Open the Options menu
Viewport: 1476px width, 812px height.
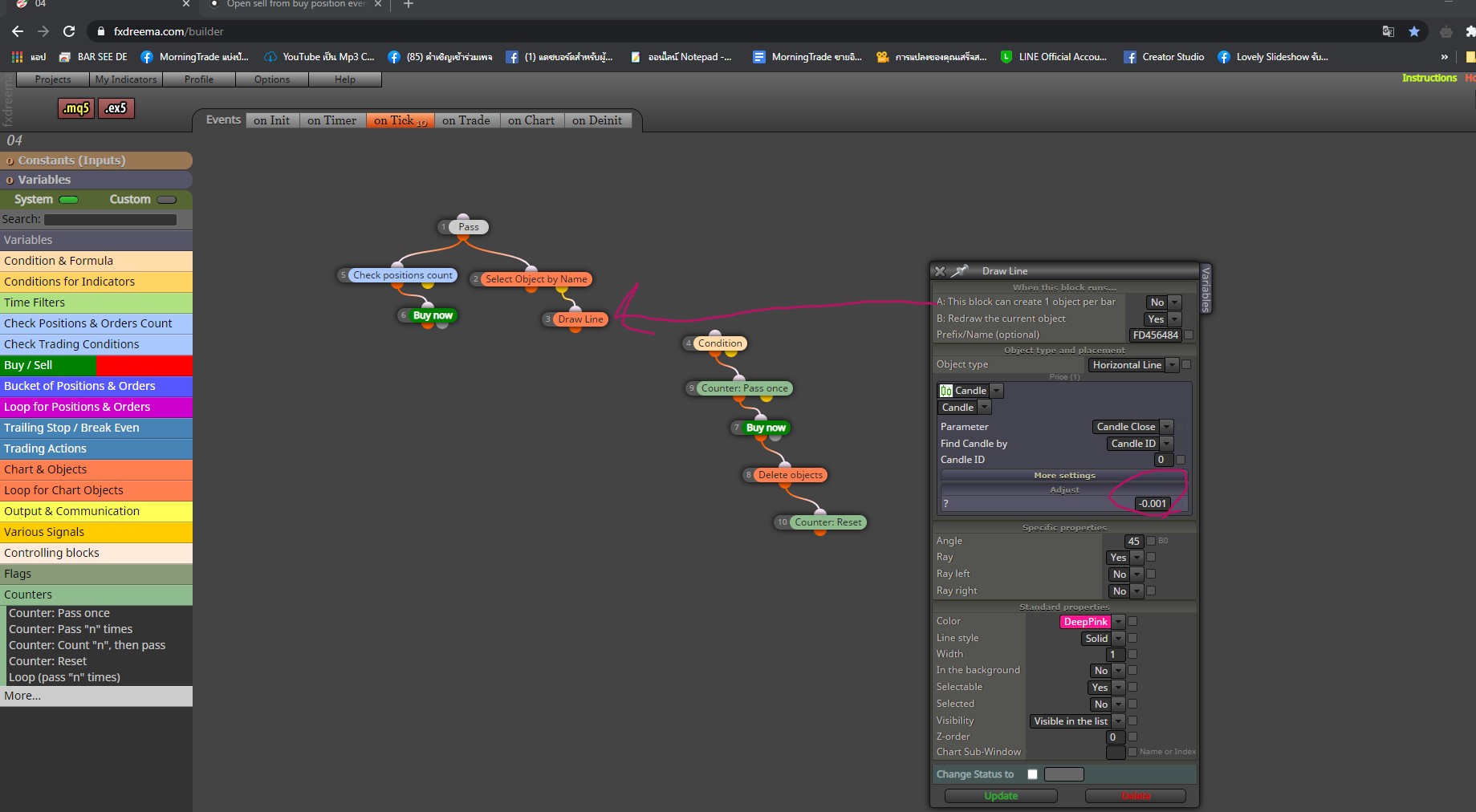point(272,79)
